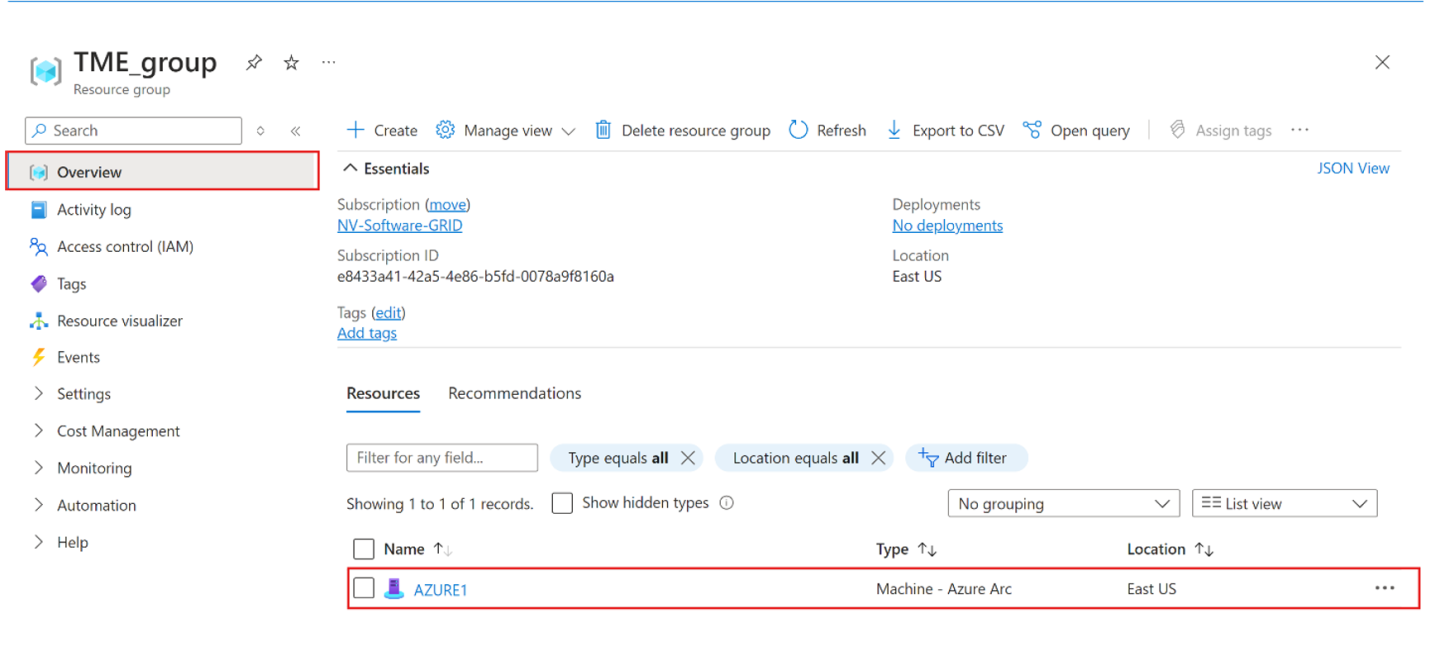Open the AZURE1 row ellipsis menu
The image size is (1440, 661).
[x=1384, y=588]
